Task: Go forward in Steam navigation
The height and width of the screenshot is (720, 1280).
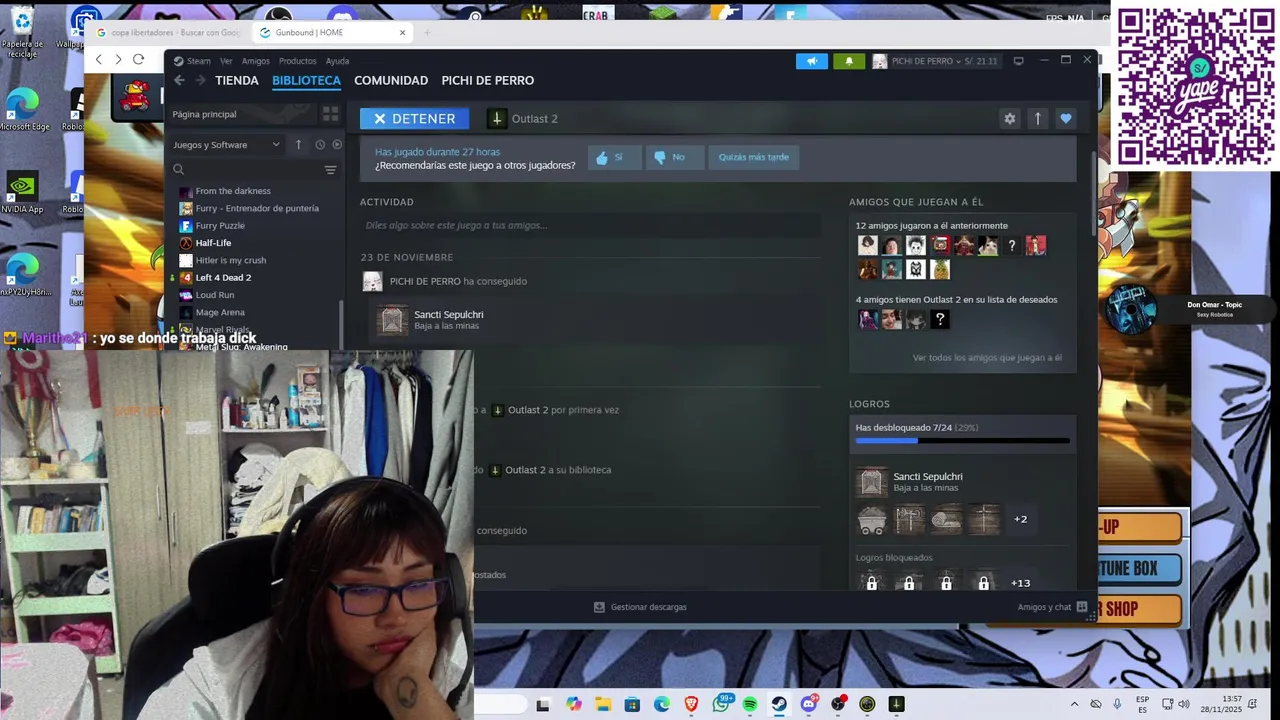Action: click(x=200, y=80)
